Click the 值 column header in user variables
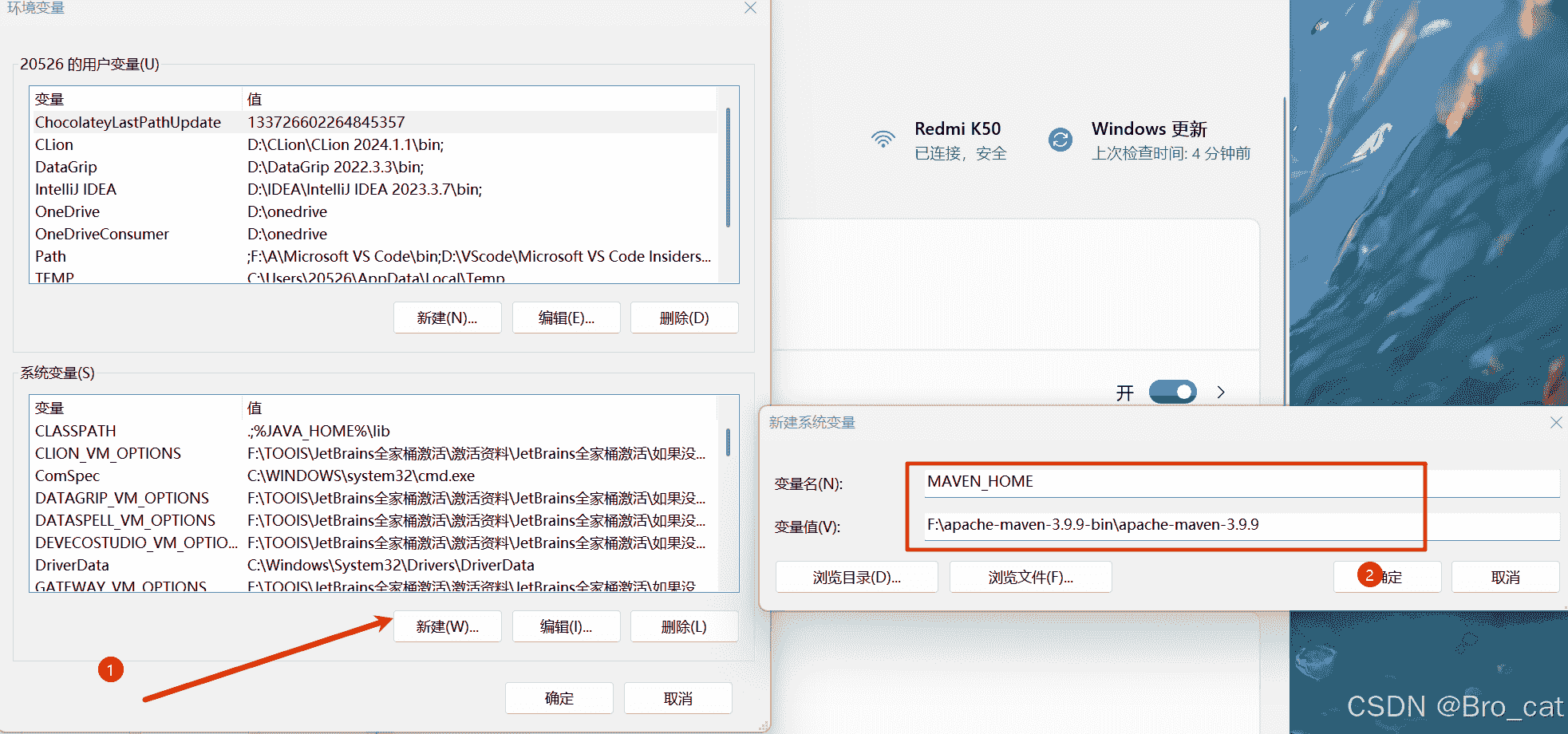1568x734 pixels. (479, 99)
